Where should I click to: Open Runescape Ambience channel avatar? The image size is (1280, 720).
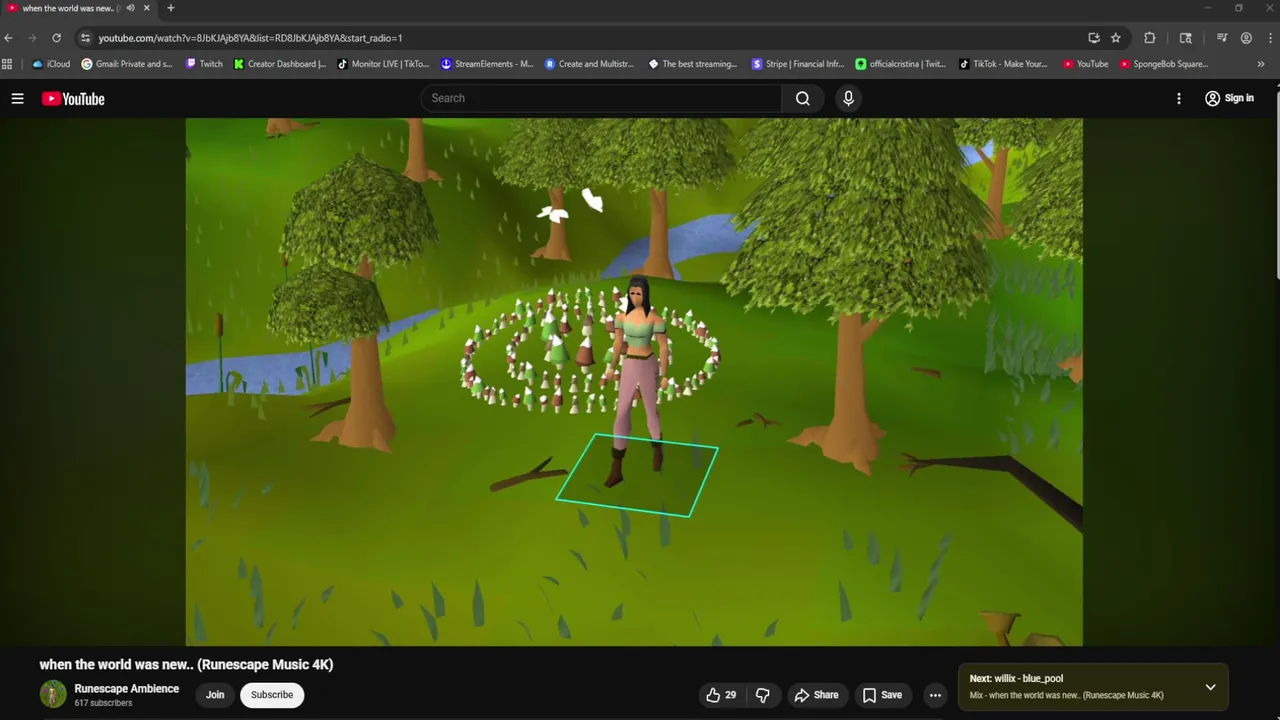(x=53, y=694)
